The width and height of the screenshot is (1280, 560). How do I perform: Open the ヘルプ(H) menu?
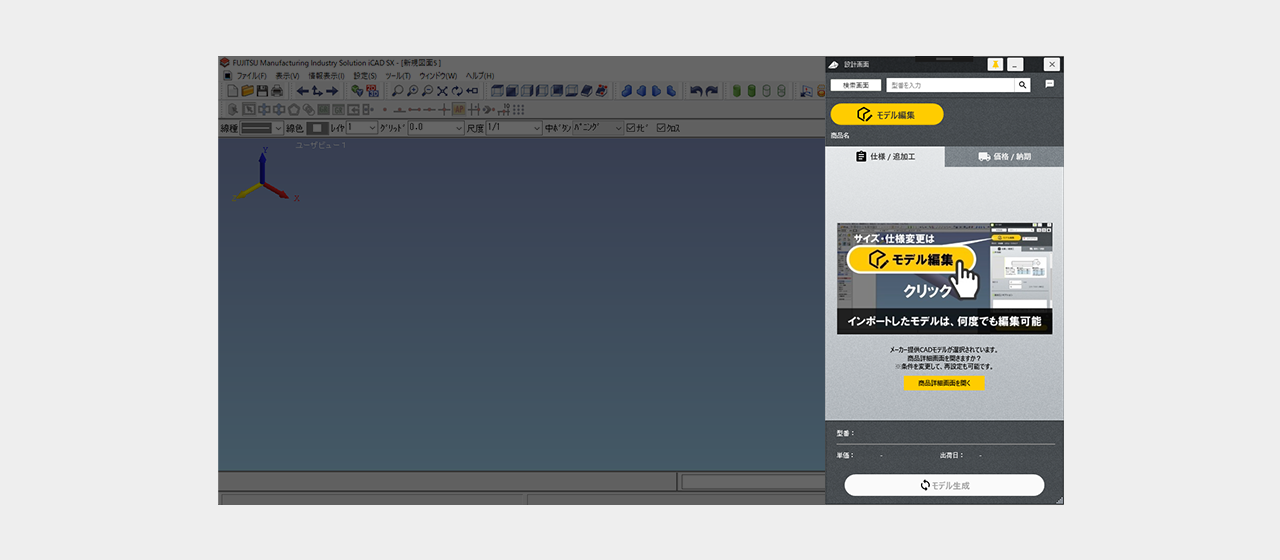coord(480,76)
